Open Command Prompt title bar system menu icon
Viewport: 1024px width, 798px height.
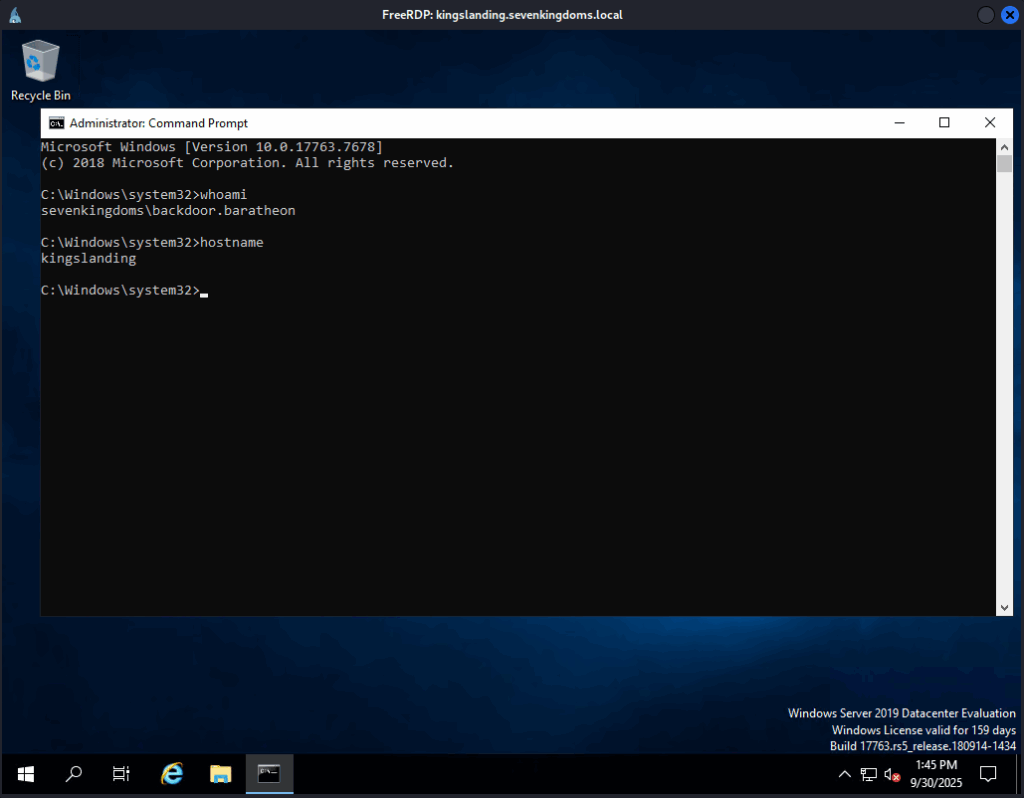pyautogui.click(x=57, y=123)
